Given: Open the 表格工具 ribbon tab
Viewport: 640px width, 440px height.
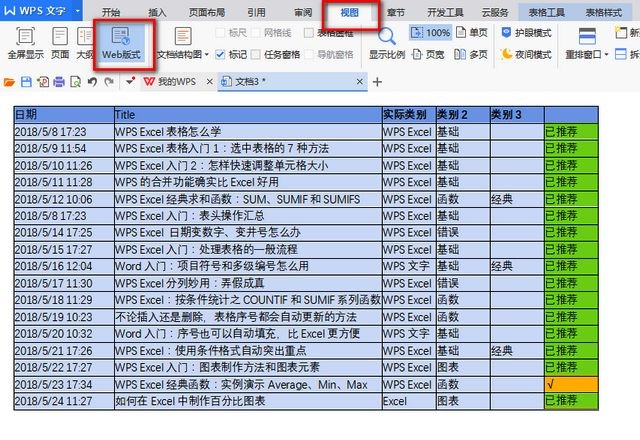Looking at the screenshot, I should coord(547,12).
